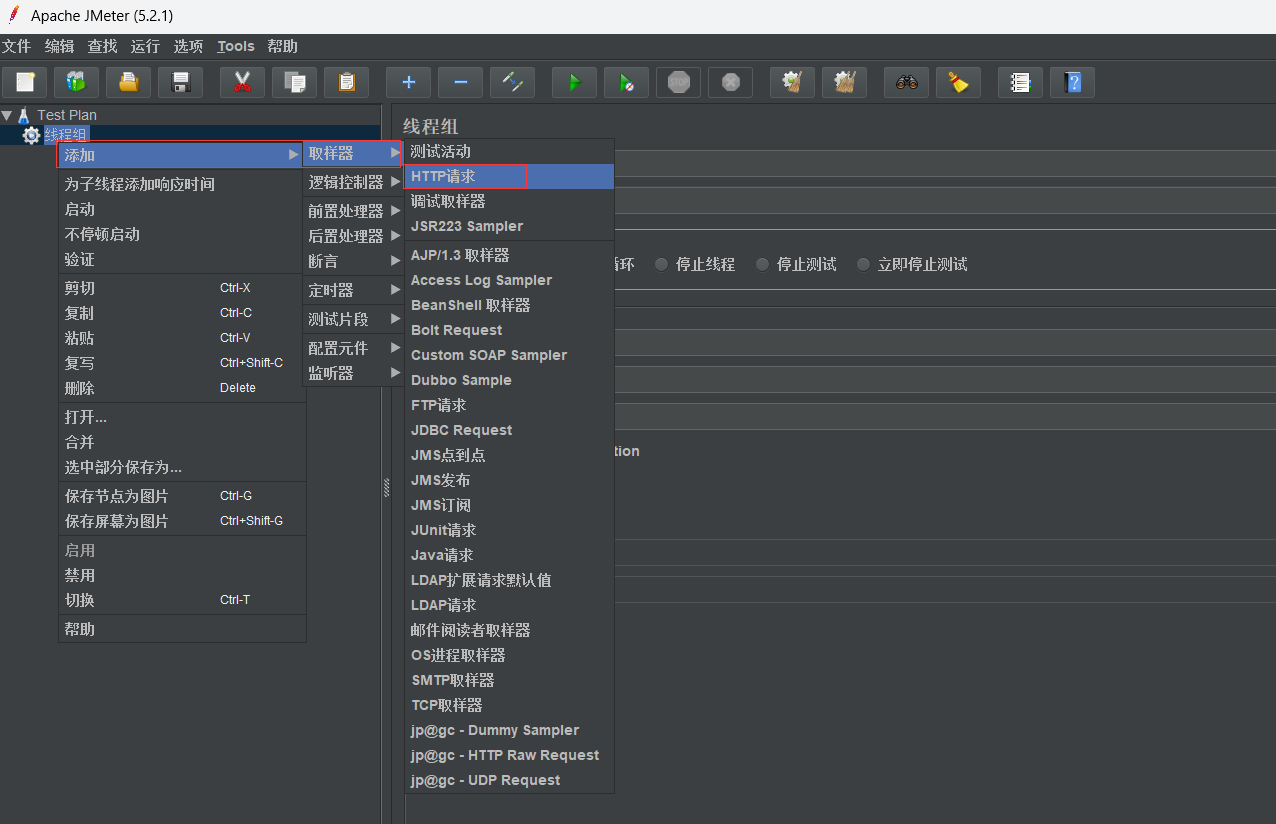This screenshot has width=1276, height=824.
Task: Open the 编辑 menu
Action: (60, 46)
